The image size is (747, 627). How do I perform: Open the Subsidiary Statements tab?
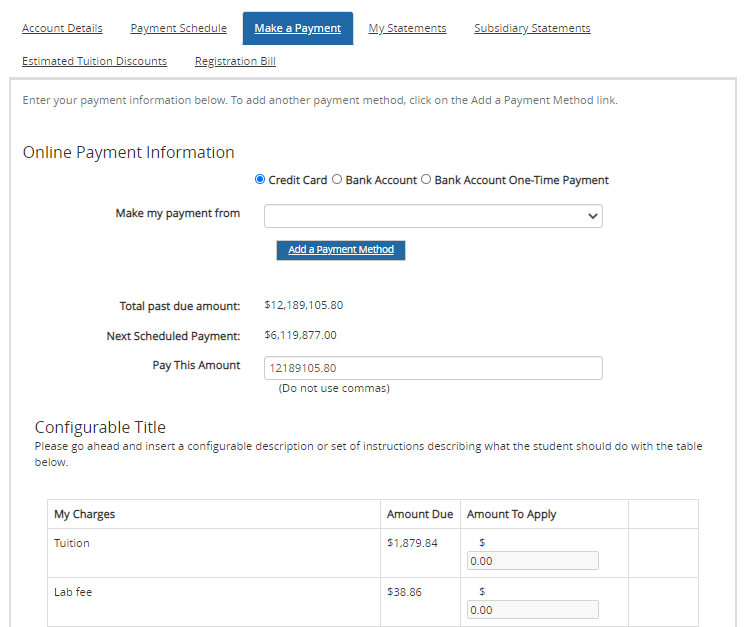pyautogui.click(x=532, y=28)
